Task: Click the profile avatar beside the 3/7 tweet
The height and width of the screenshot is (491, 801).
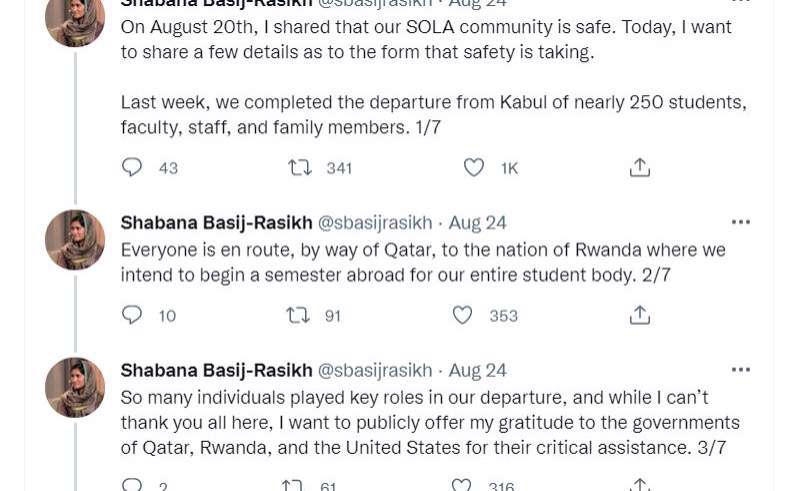Action: pyautogui.click(x=75, y=387)
